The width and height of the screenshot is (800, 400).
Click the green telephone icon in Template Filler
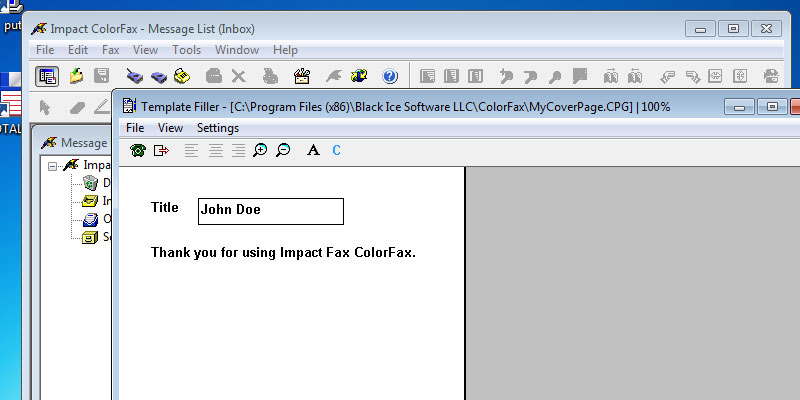(x=138, y=150)
